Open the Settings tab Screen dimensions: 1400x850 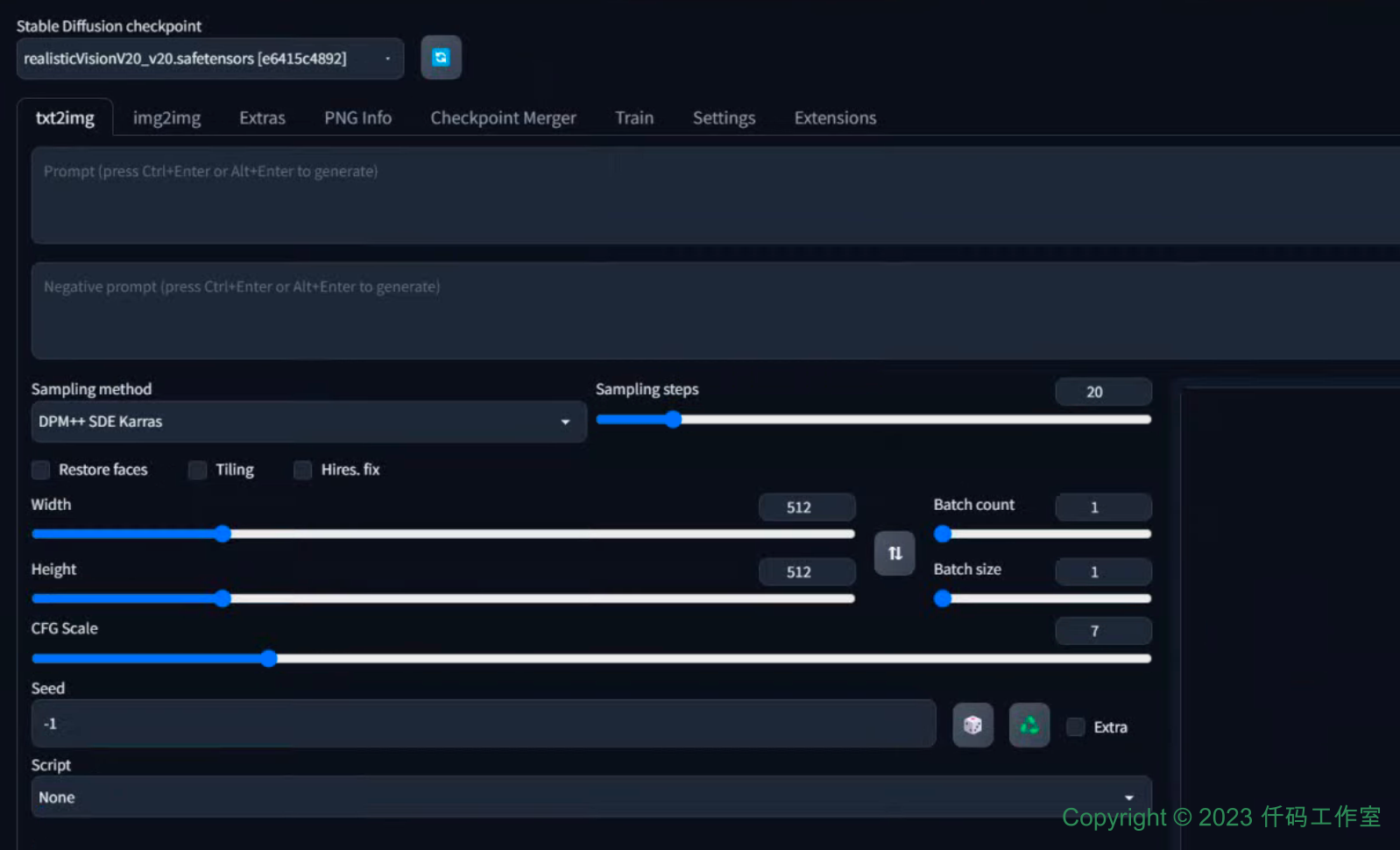coord(724,117)
